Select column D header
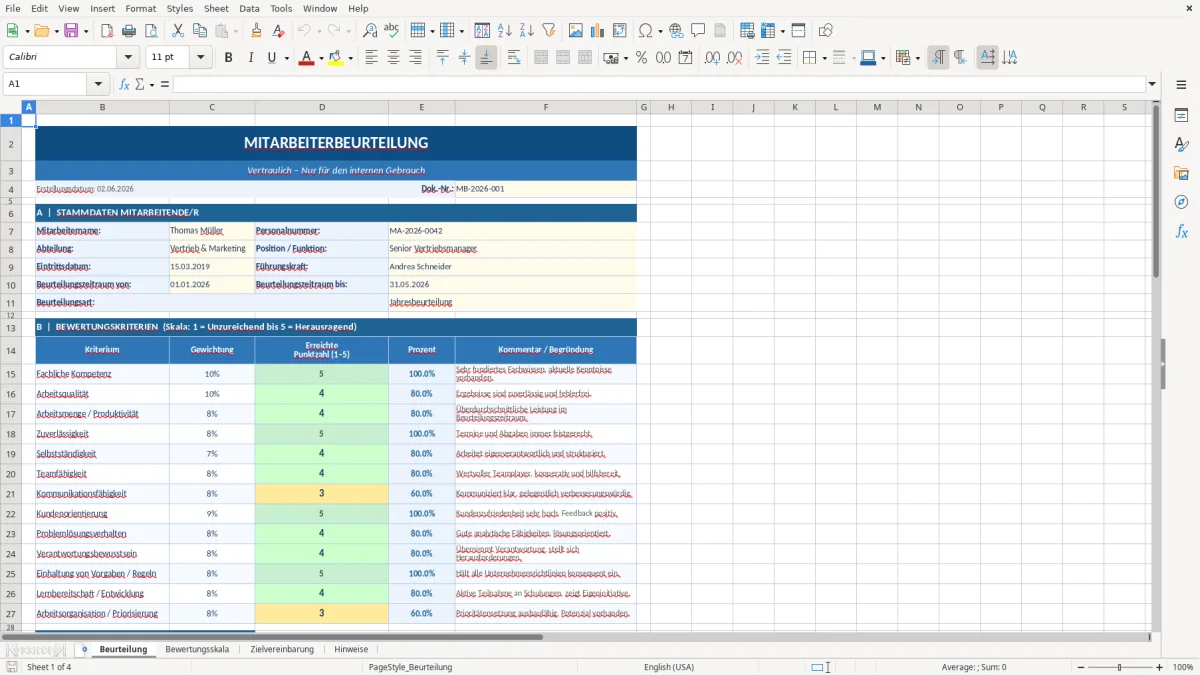The image size is (1200, 675). pos(321,107)
